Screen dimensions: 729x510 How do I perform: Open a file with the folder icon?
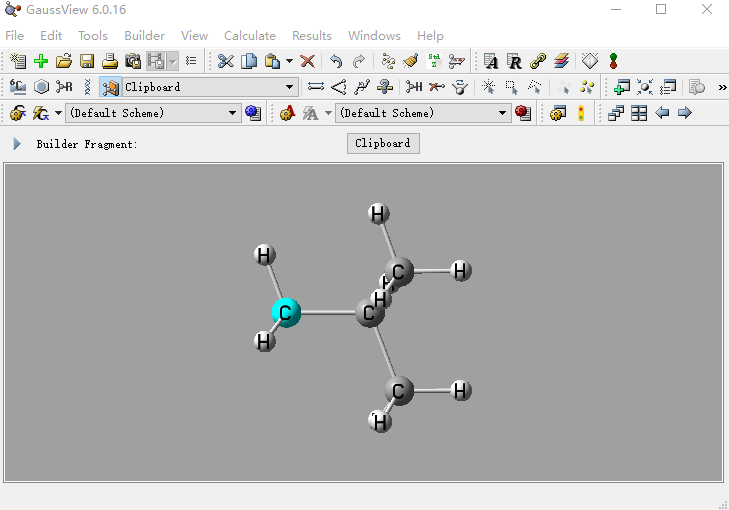pos(64,61)
